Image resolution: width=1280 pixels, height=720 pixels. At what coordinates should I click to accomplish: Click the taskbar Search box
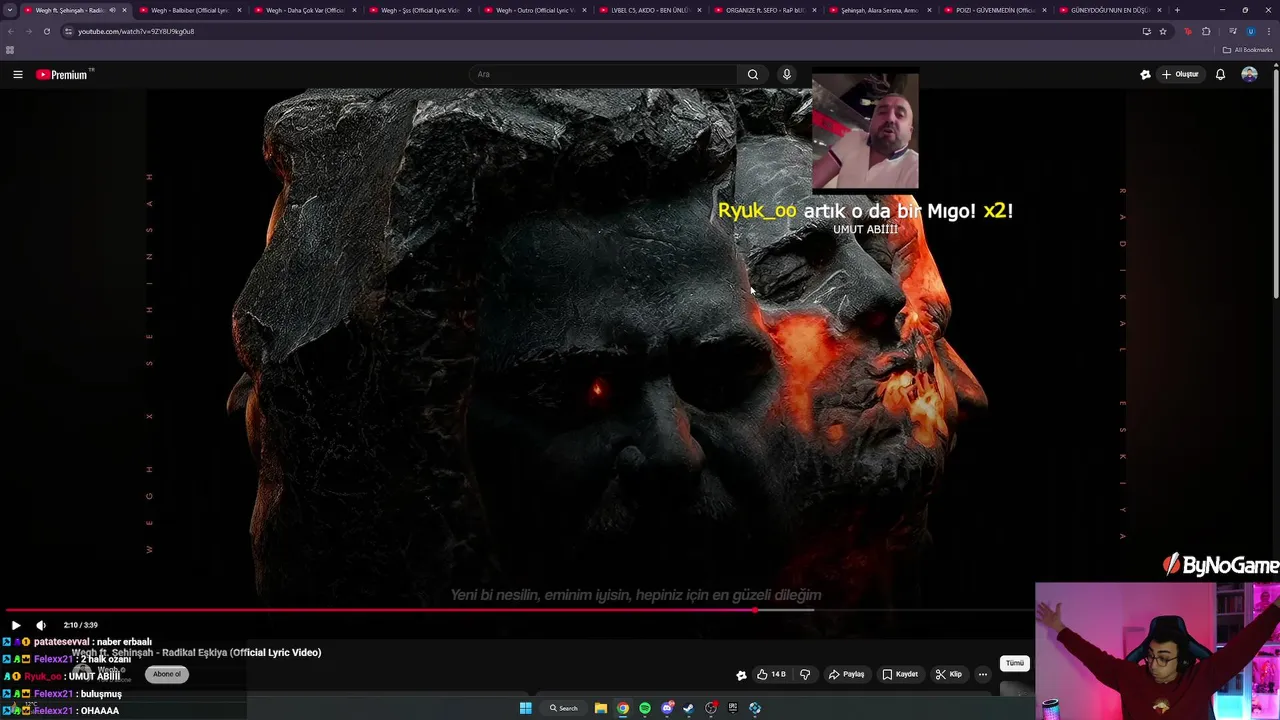[564, 708]
